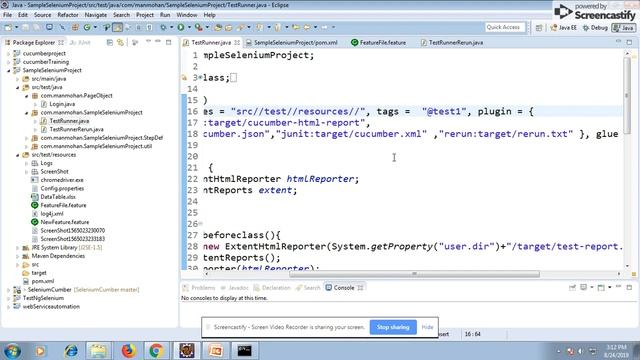Screen dimensions: 640x360
Task: Select the target folder in the tree
Action: point(39,273)
